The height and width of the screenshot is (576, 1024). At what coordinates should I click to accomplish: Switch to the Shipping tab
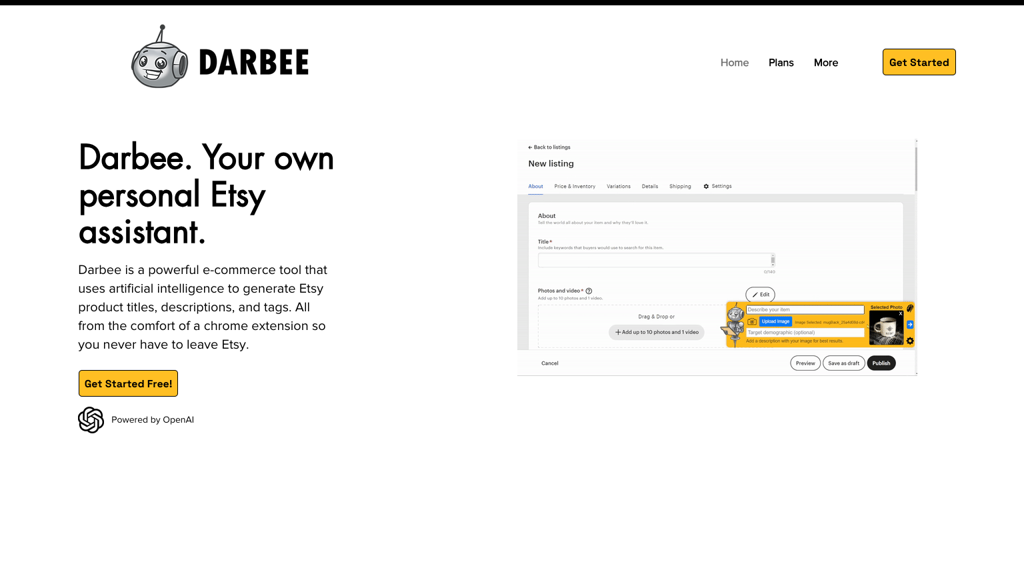pos(680,186)
